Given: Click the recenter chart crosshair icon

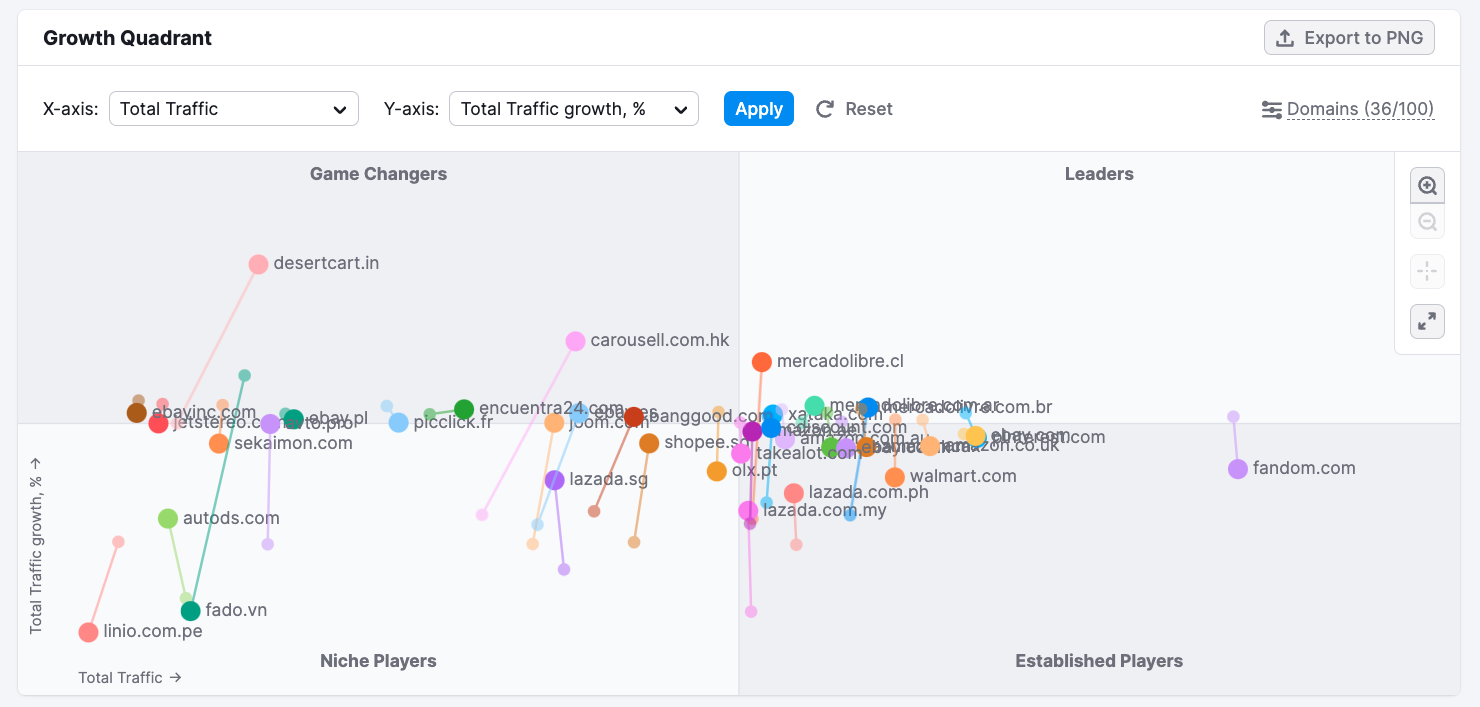Looking at the screenshot, I should (x=1427, y=271).
